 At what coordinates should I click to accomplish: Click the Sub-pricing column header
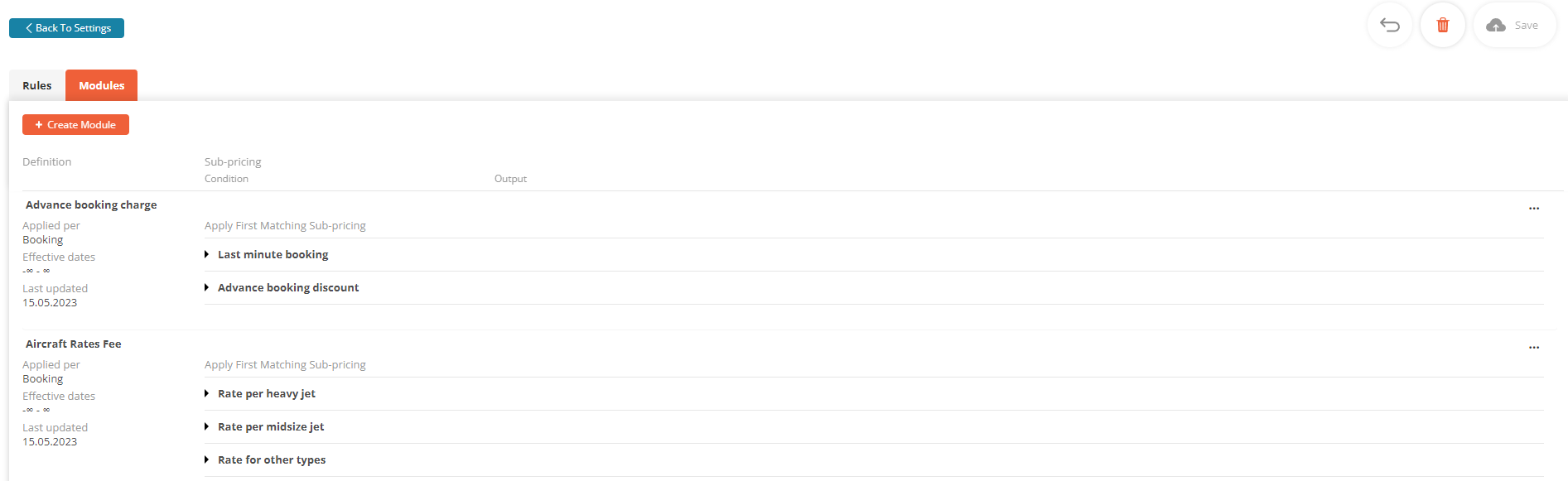233,162
